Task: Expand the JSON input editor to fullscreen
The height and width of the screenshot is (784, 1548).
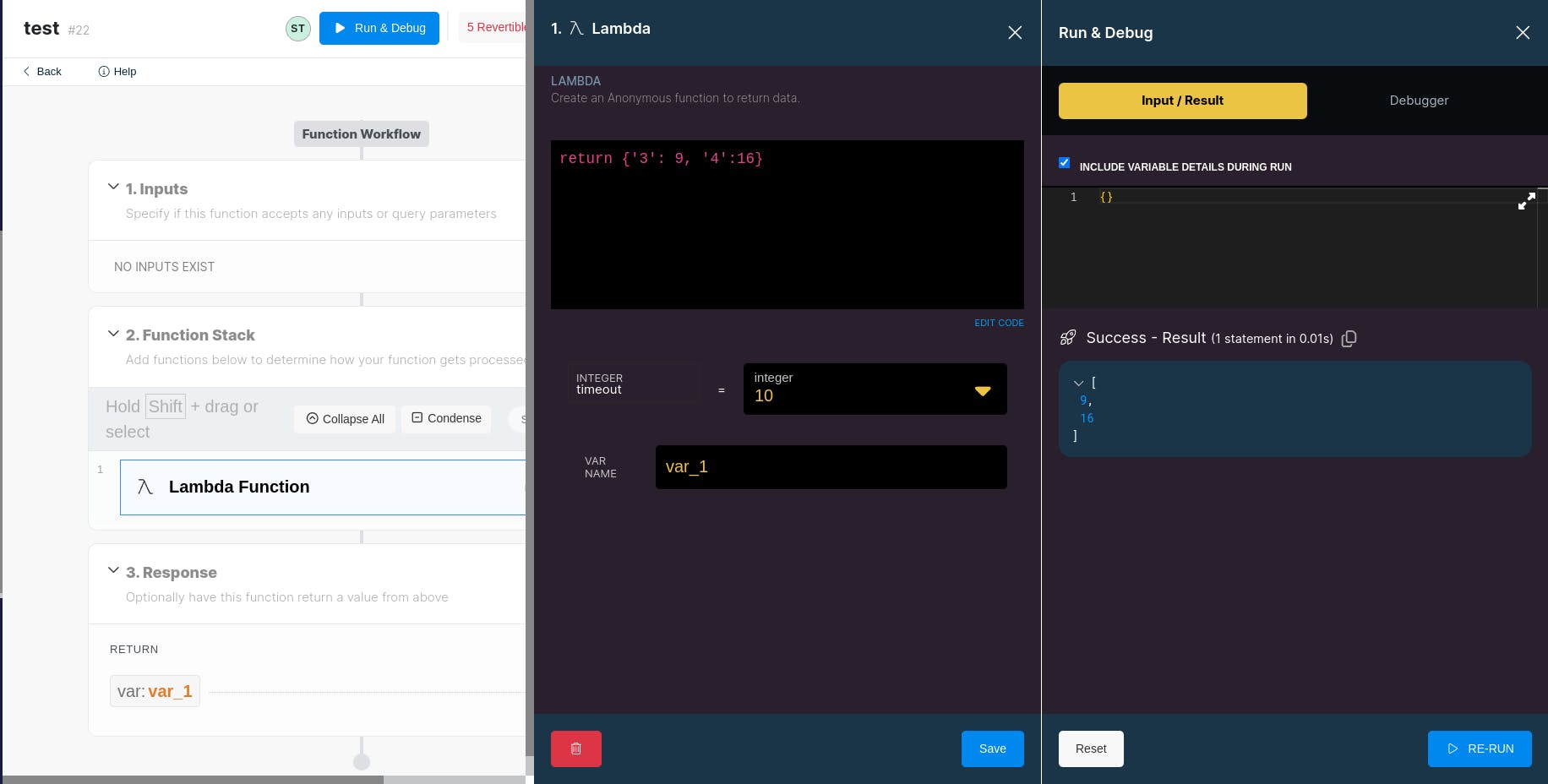Action: (x=1526, y=202)
